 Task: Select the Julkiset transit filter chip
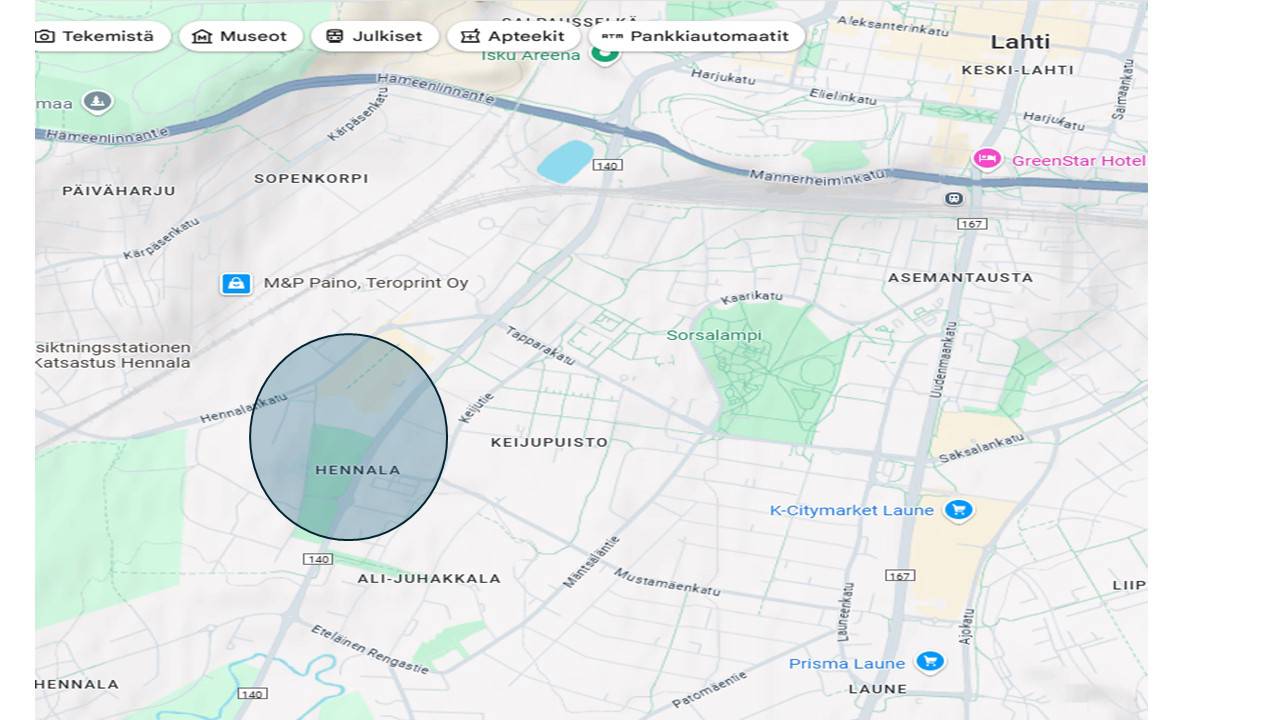click(375, 36)
